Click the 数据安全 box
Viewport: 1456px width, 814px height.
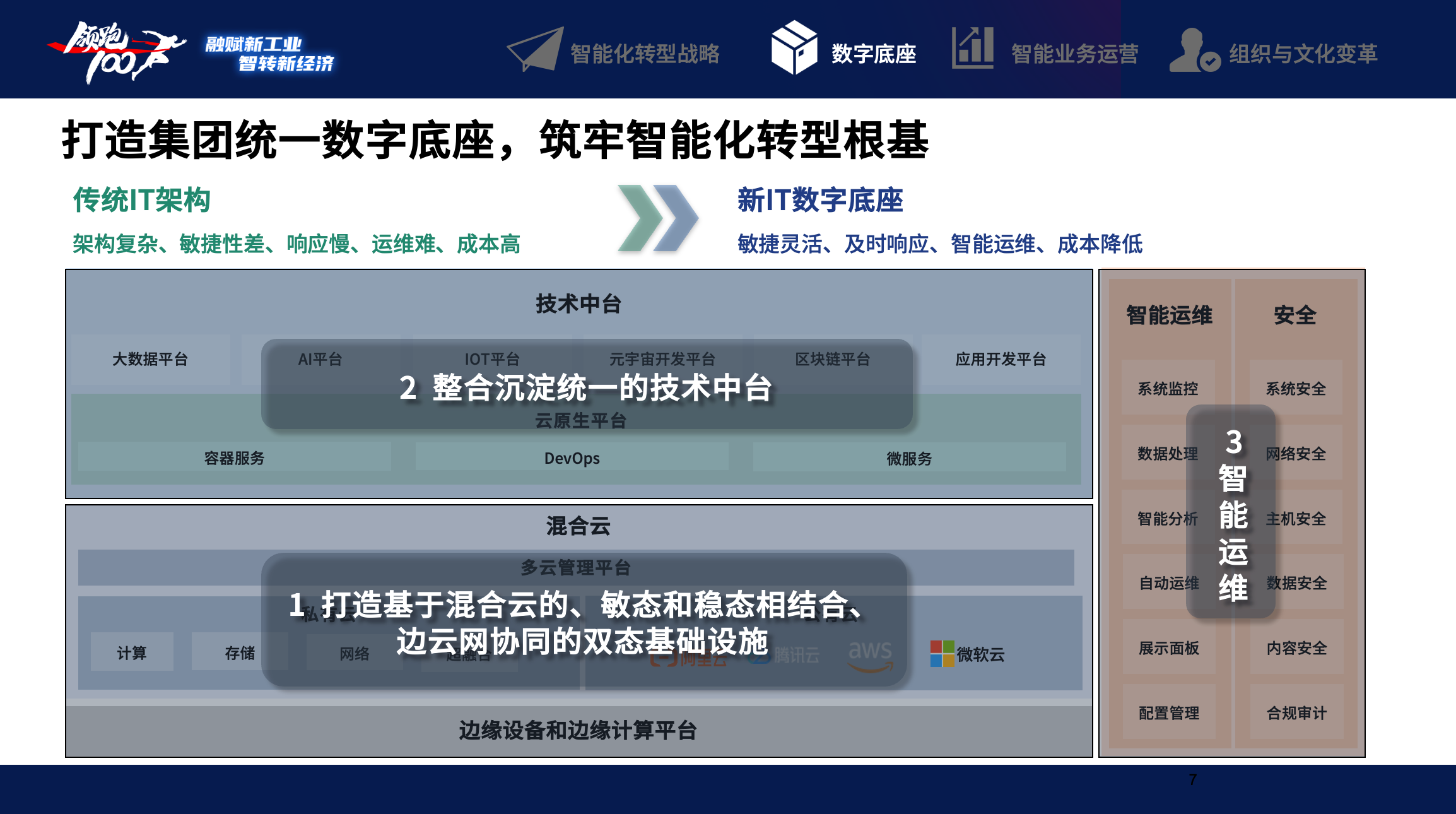tap(1296, 582)
